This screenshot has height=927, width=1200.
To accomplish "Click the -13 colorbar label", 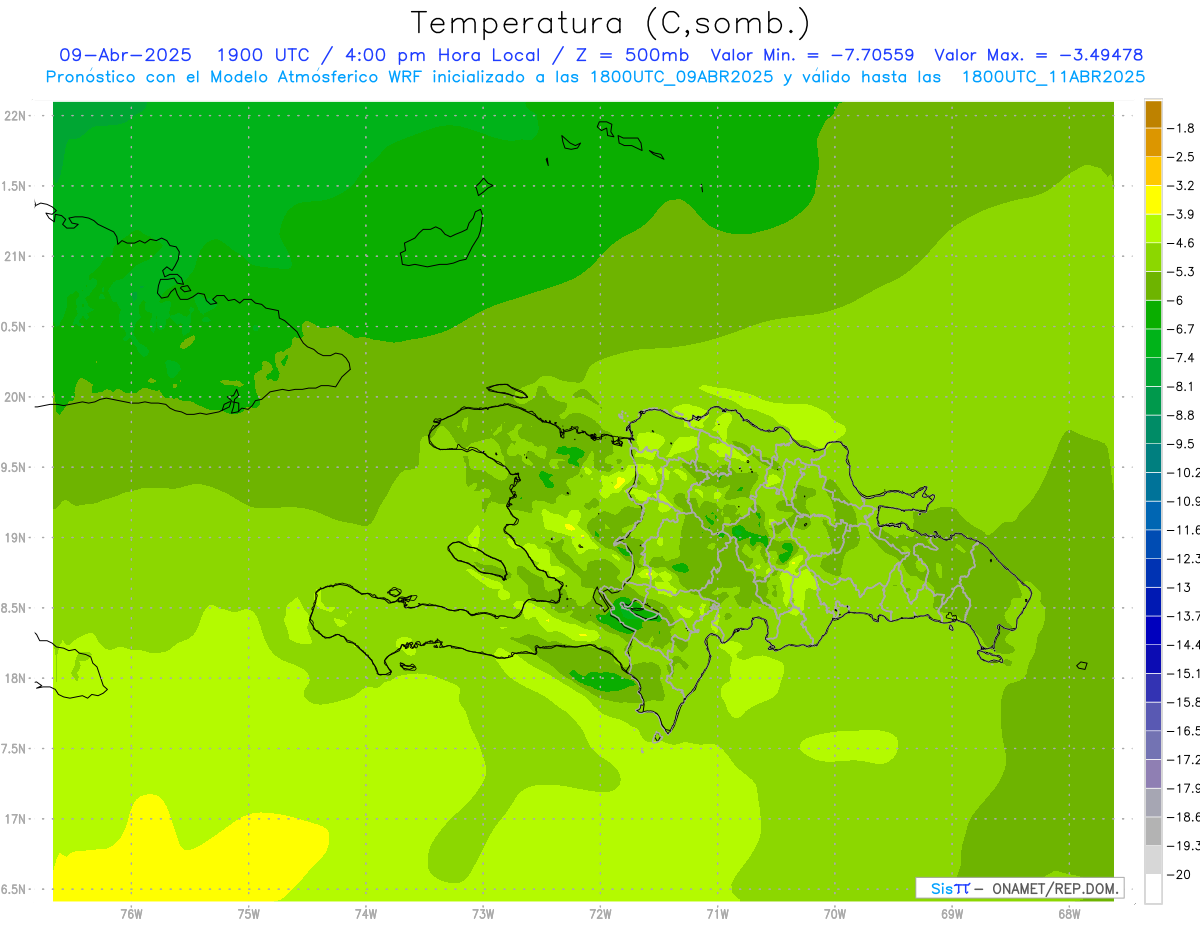I will click(1180, 588).
